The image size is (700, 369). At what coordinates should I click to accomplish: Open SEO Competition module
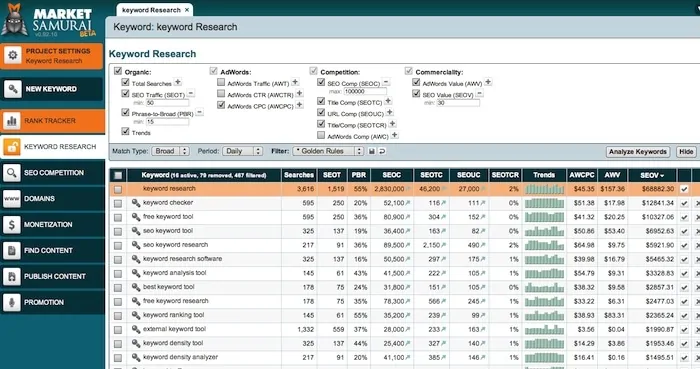(x=53, y=173)
